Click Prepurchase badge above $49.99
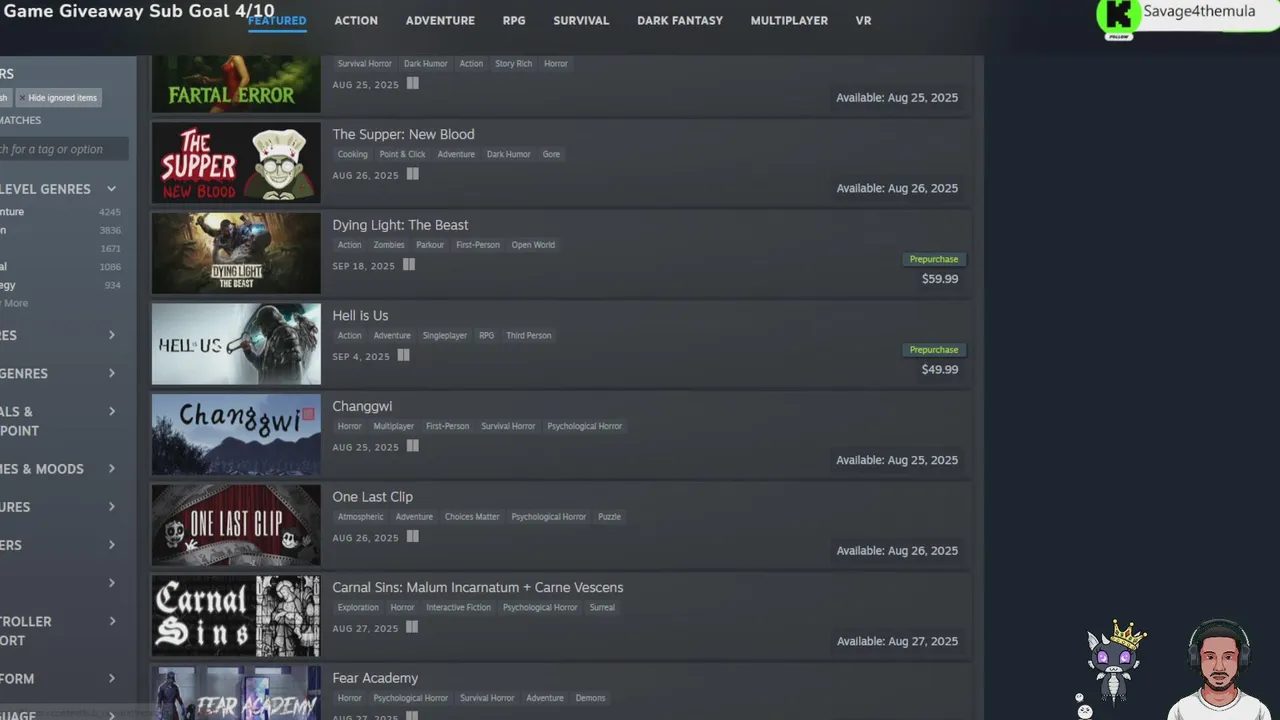Viewport: 1280px width, 720px height. (x=934, y=350)
